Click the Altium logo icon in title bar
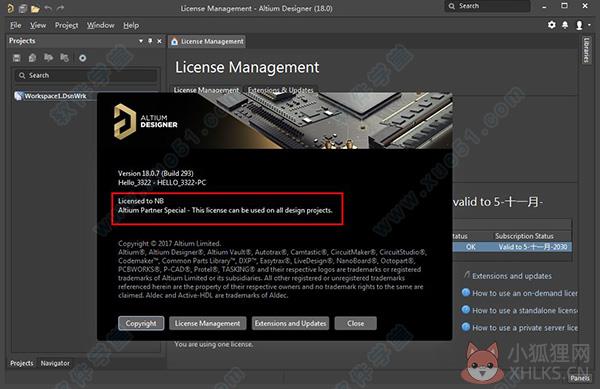The image size is (600, 389). click(10, 8)
